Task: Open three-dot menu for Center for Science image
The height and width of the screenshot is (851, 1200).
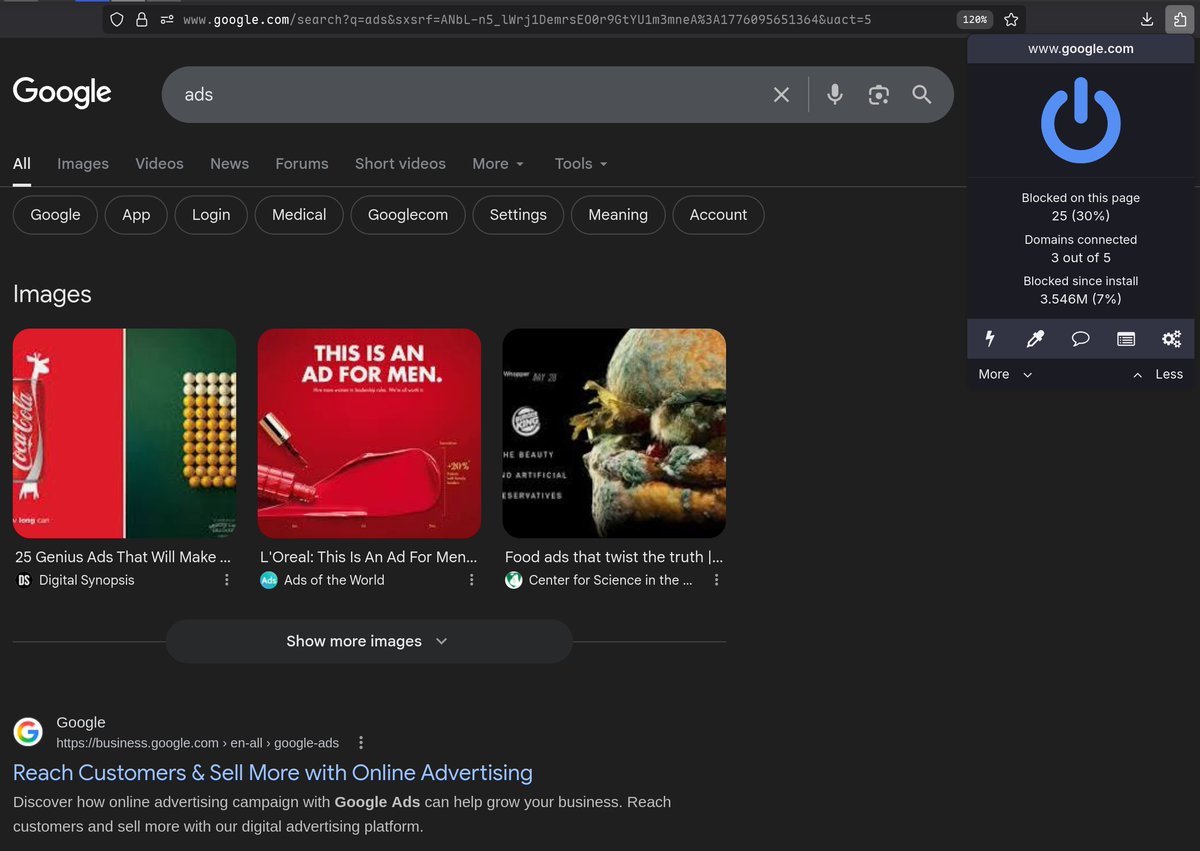Action: tap(716, 580)
